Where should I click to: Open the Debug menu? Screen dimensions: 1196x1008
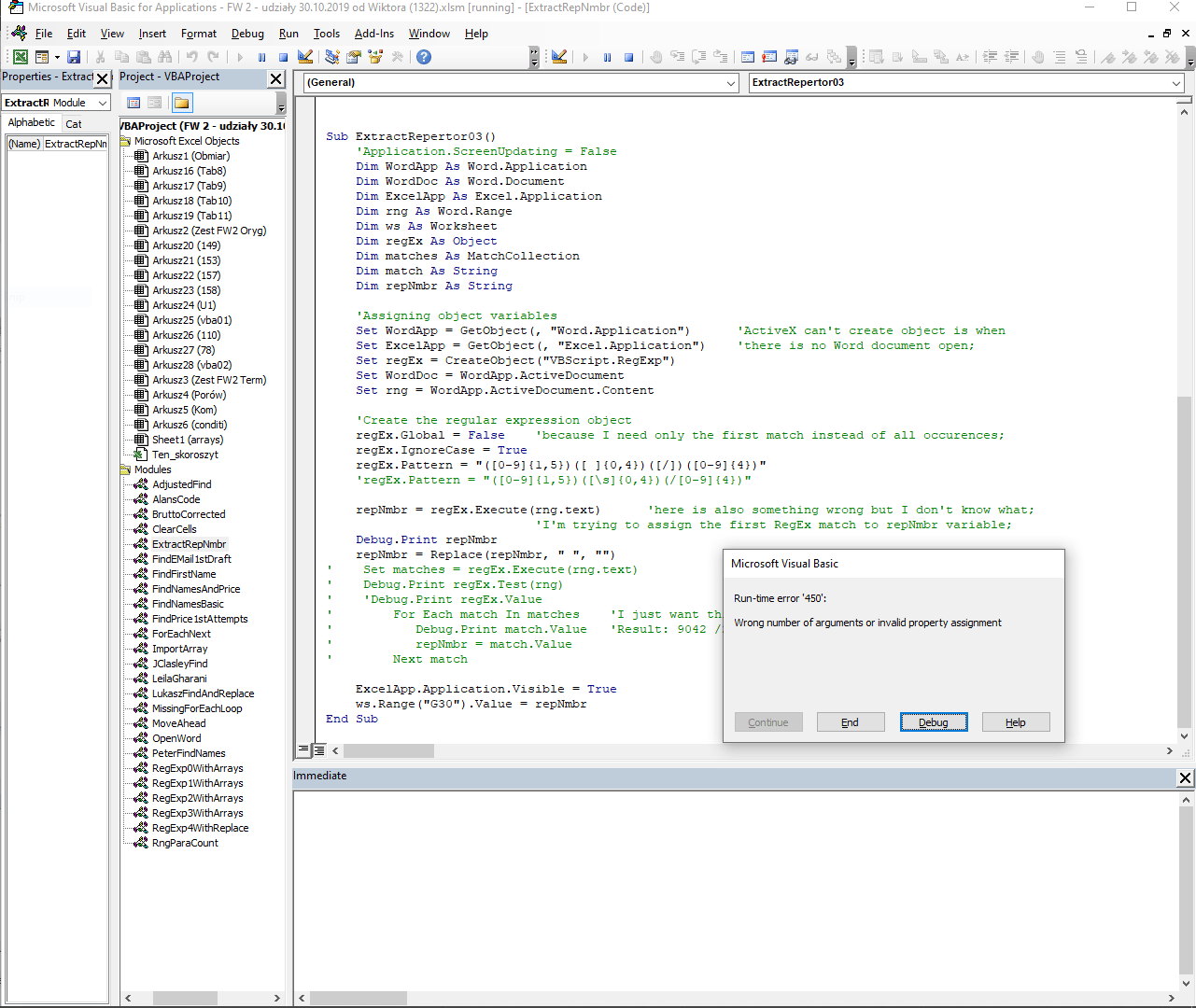tap(247, 34)
